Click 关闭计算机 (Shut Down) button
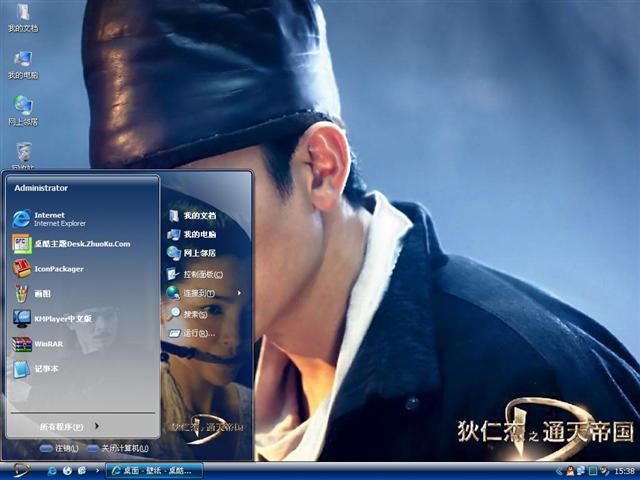This screenshot has height=480, width=640. tap(119, 448)
